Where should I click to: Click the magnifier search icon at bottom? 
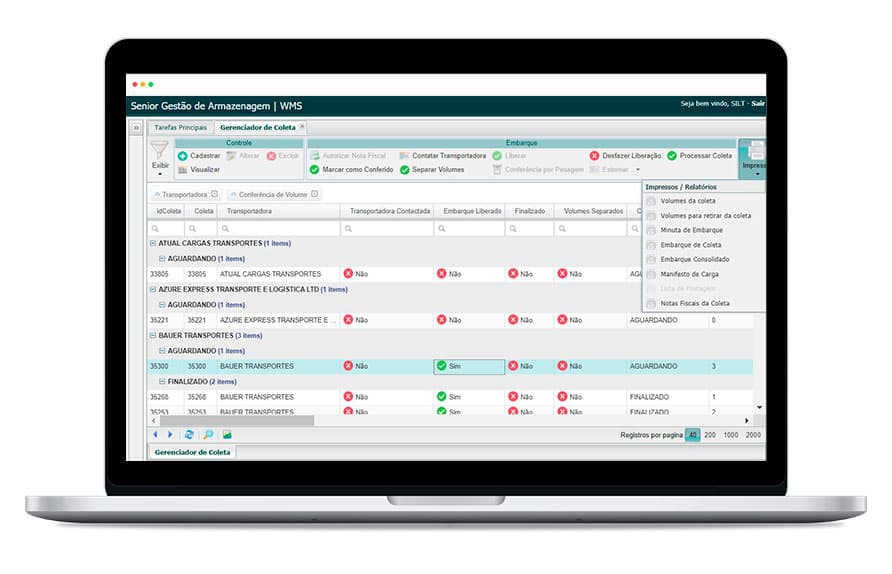208,435
